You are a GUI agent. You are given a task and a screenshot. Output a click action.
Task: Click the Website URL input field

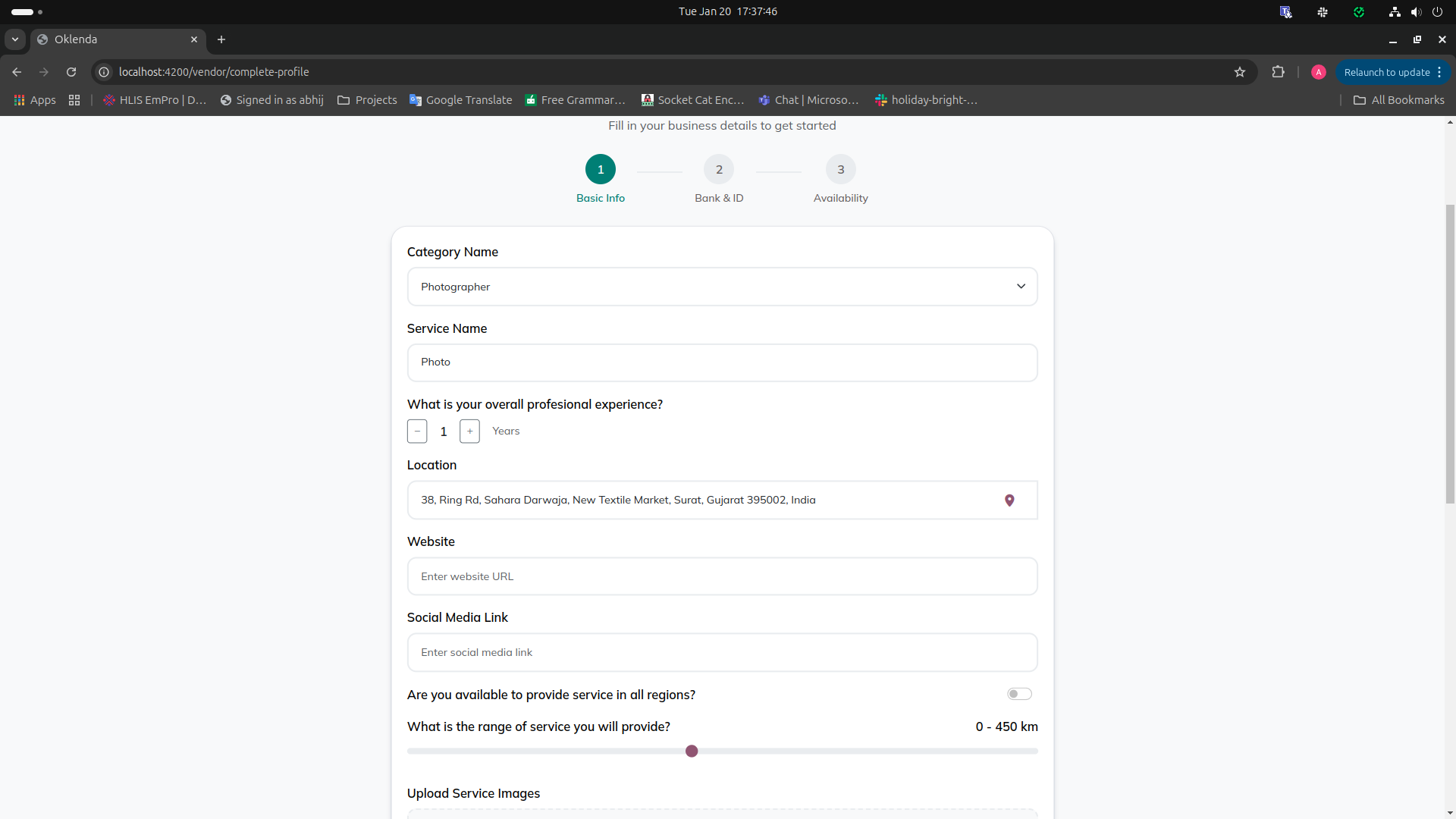pyautogui.click(x=722, y=576)
